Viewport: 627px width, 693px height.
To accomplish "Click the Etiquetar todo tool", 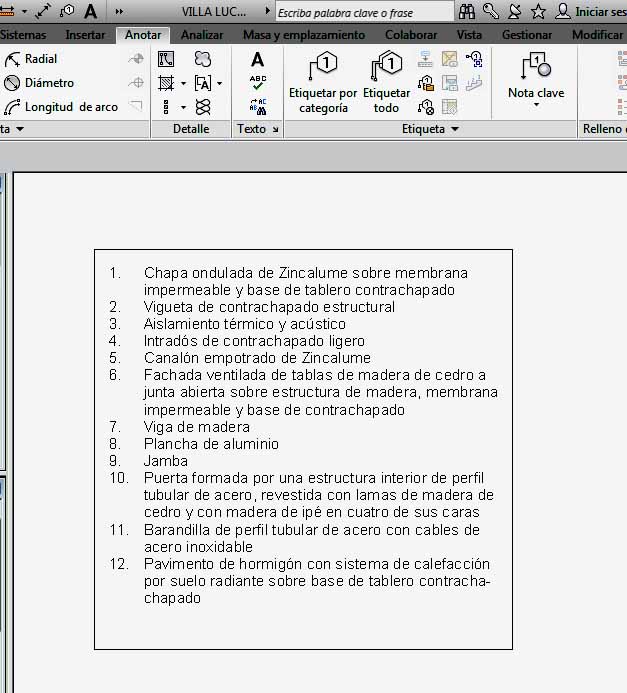I will point(386,82).
